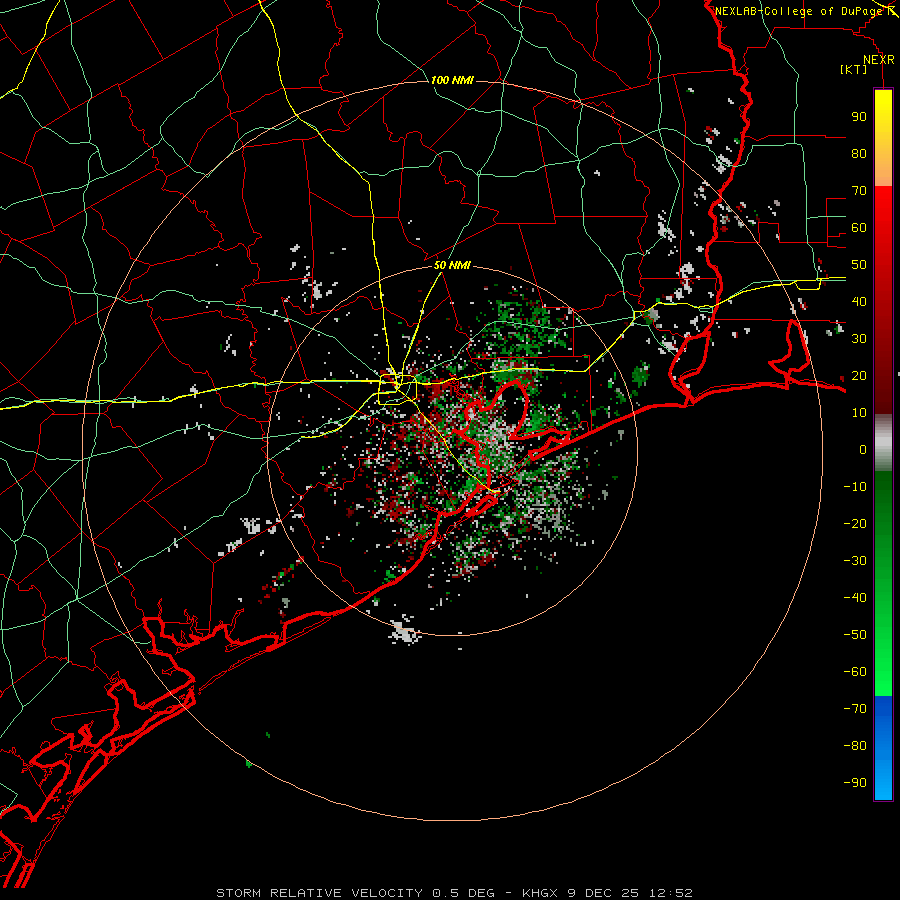This screenshot has height=900, width=900.
Task: Click the 50 NMI range ring label
Action: (x=452, y=265)
